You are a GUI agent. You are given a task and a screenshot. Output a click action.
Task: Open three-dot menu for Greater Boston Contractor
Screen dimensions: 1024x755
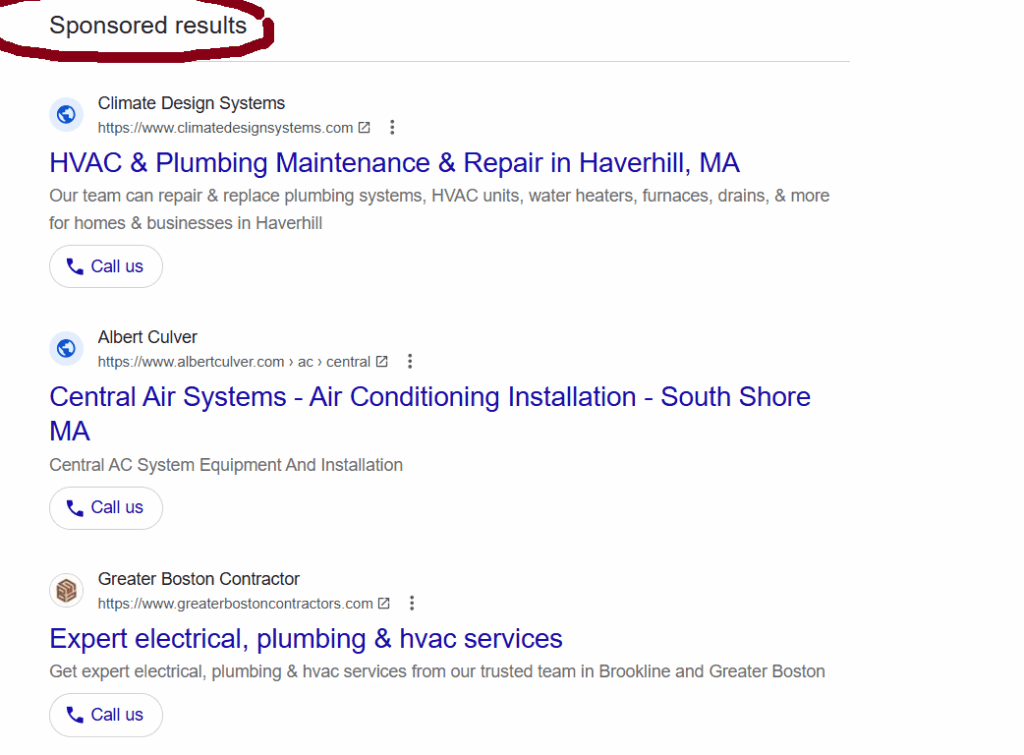411,603
